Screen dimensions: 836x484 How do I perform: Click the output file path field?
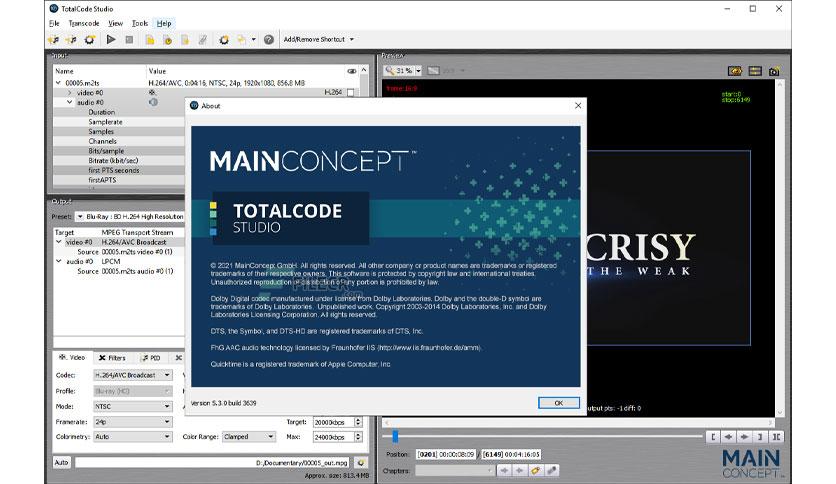(x=212, y=463)
